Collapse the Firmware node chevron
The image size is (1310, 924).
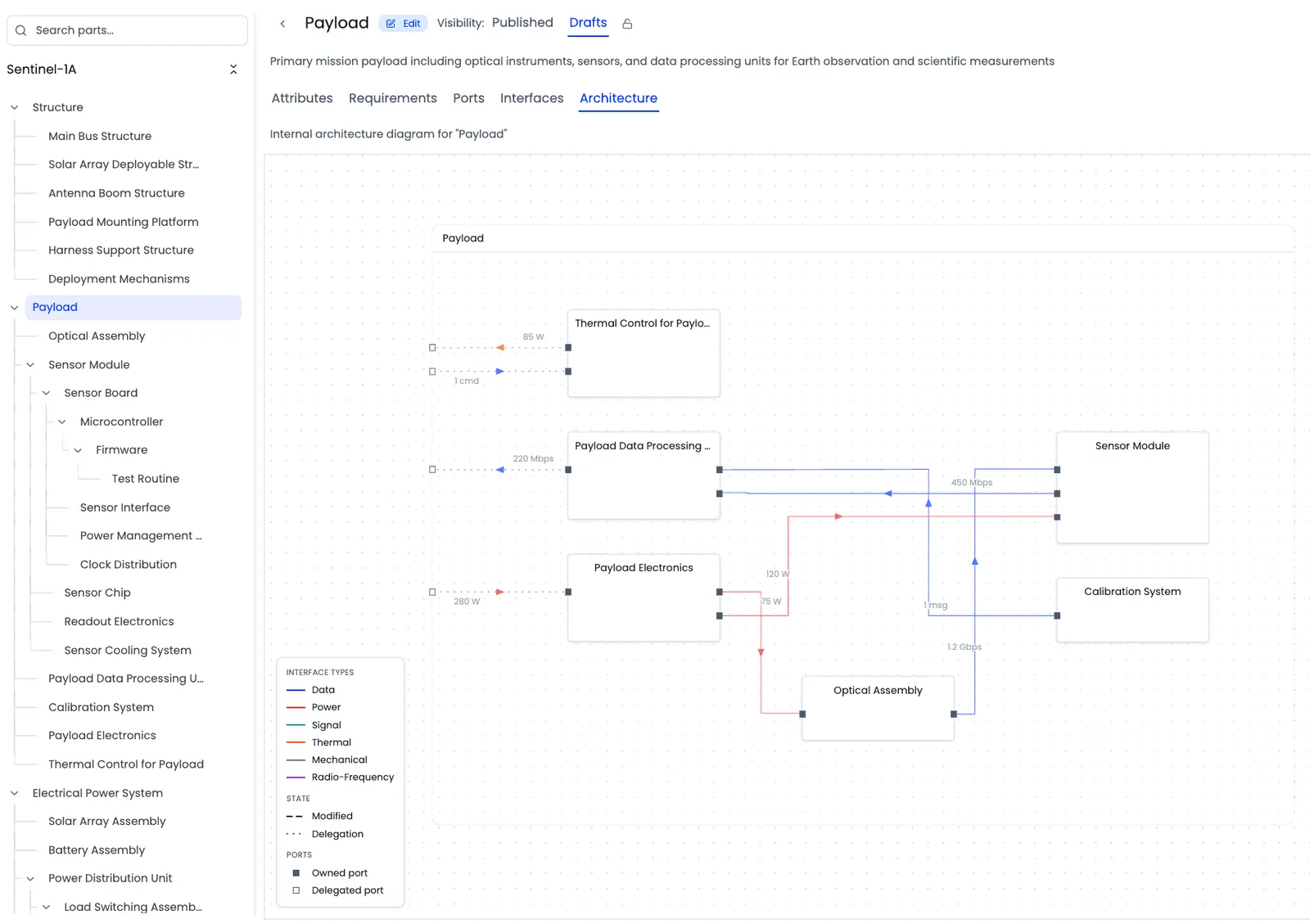78,450
